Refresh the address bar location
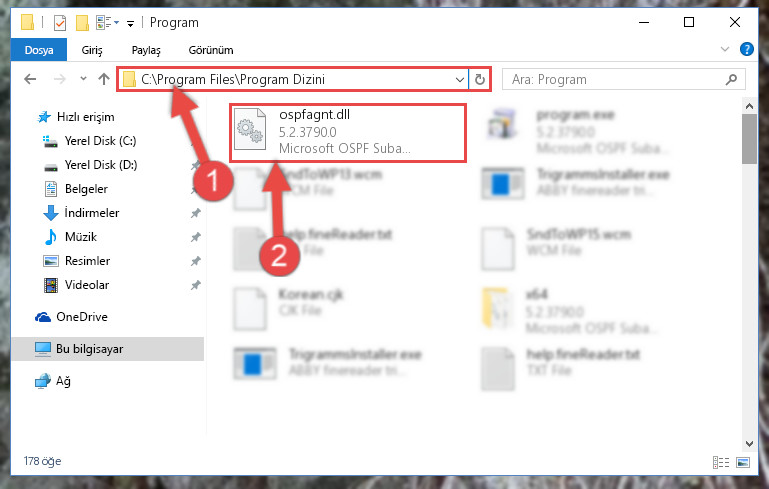 pos(480,79)
